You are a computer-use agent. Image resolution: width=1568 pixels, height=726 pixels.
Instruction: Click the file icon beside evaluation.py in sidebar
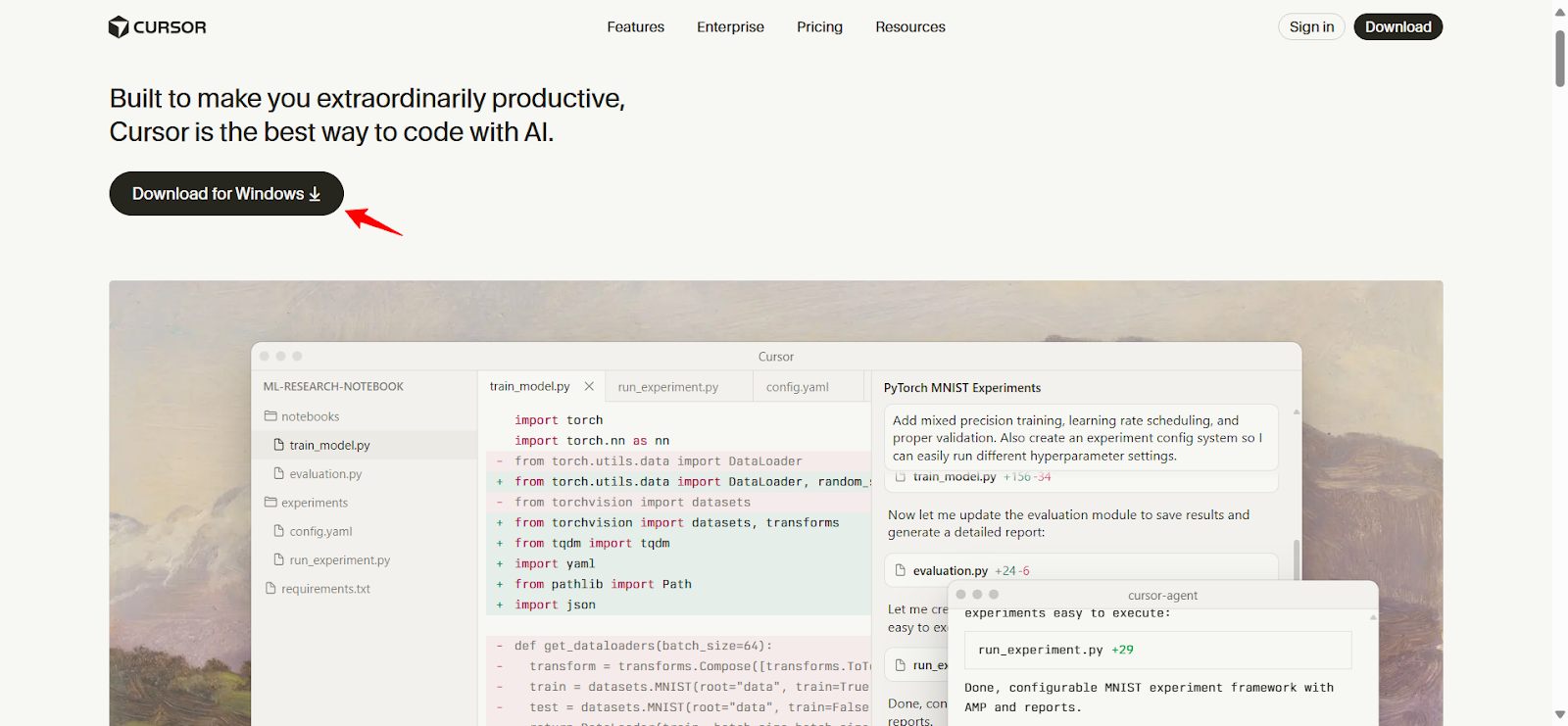point(279,474)
